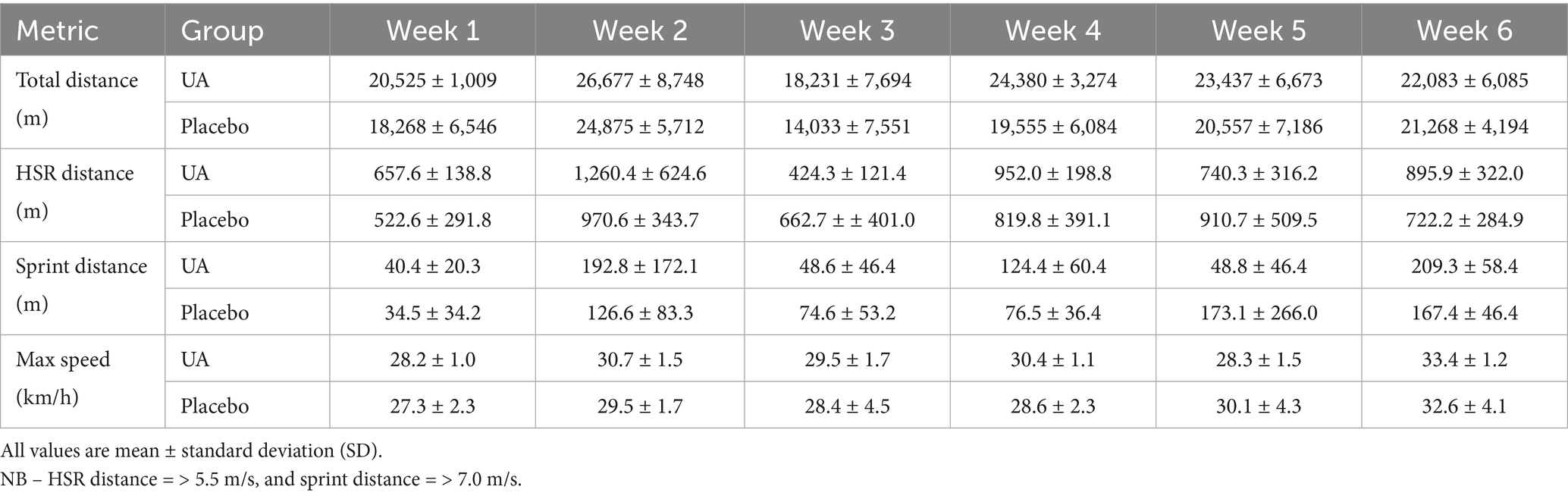
Task: Click UA in the Total distance row
Action: click(195, 80)
